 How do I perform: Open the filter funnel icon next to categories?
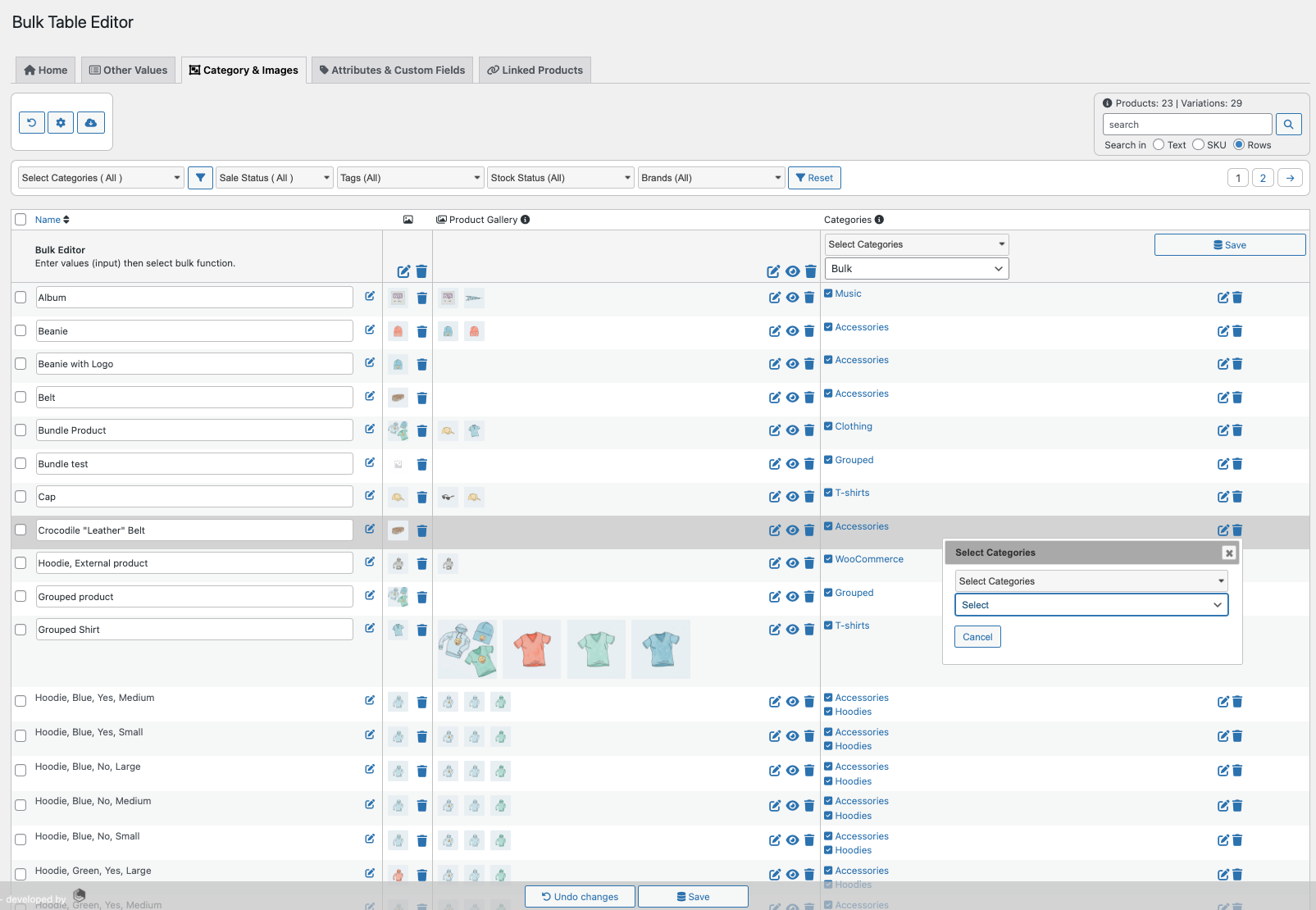pyautogui.click(x=200, y=177)
